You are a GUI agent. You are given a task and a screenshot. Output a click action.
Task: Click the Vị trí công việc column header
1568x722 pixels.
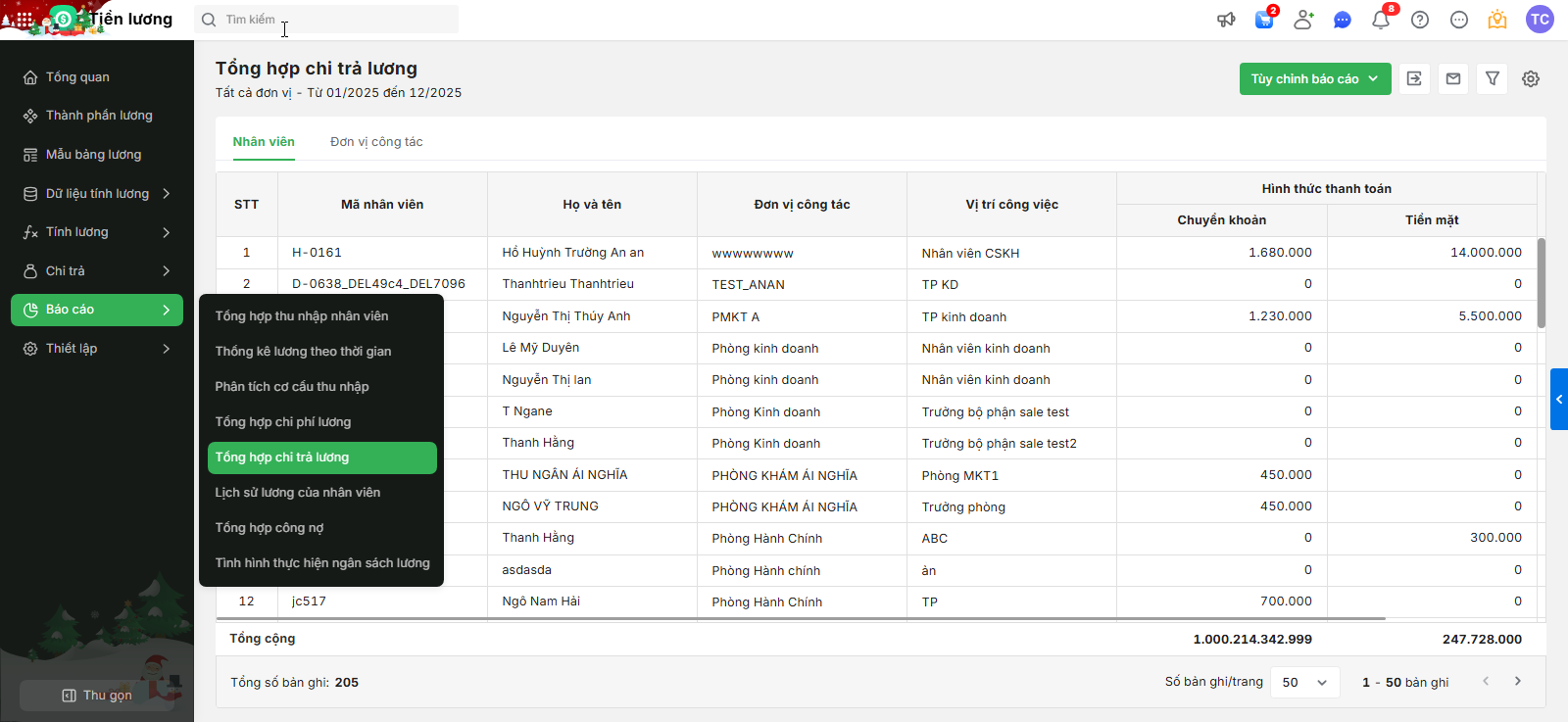pos(1011,205)
